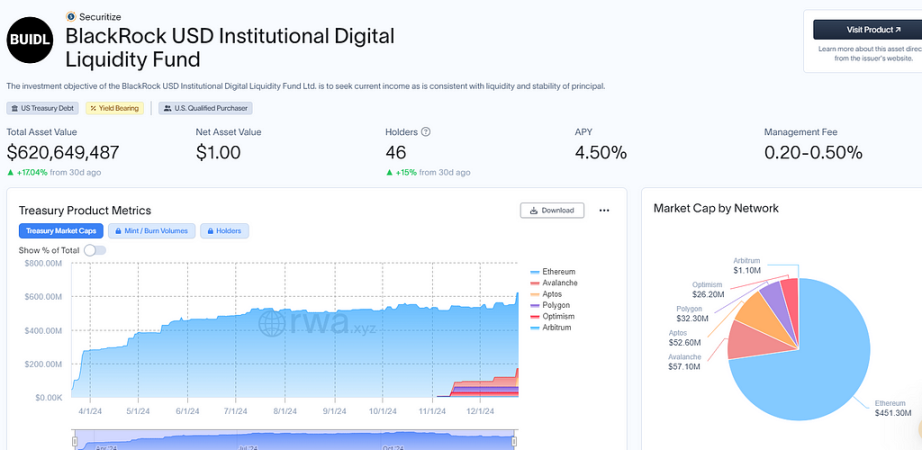
Task: Switch to Treasury Market Caps tab
Action: [x=61, y=231]
